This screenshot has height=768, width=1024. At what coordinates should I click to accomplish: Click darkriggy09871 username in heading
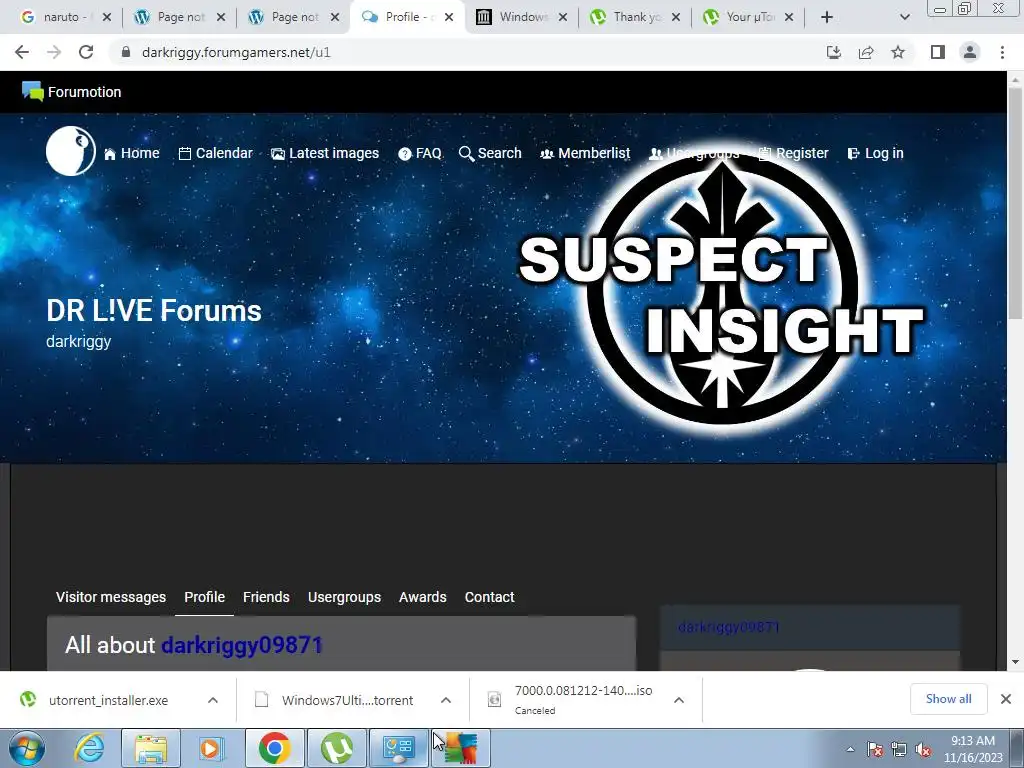[x=242, y=645]
